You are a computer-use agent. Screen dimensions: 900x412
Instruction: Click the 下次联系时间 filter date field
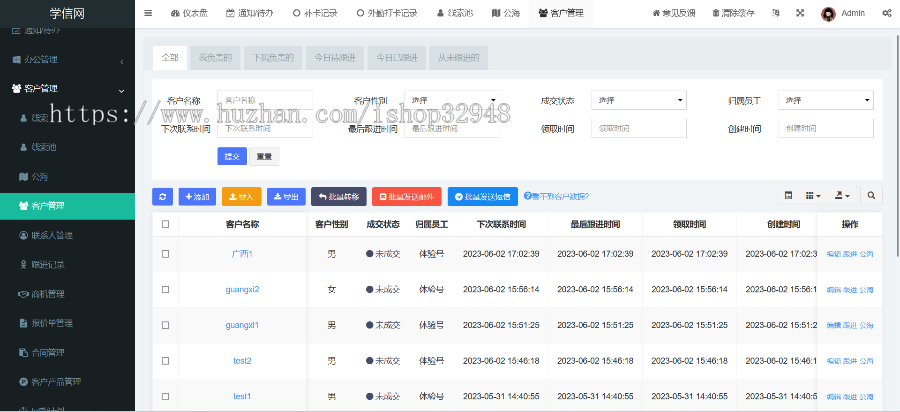[265, 129]
